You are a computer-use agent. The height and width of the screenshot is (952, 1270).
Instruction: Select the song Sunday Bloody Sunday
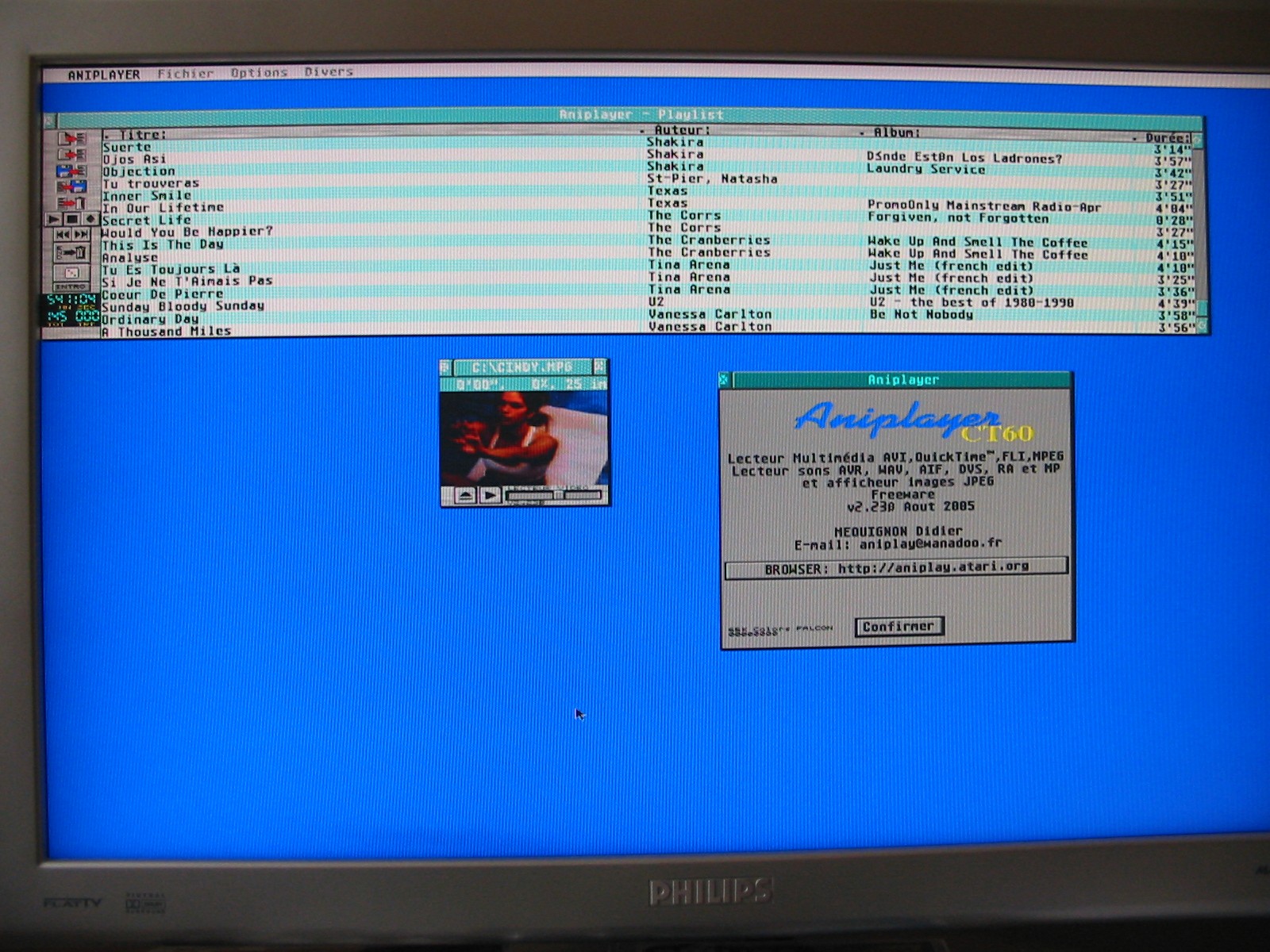[183, 306]
